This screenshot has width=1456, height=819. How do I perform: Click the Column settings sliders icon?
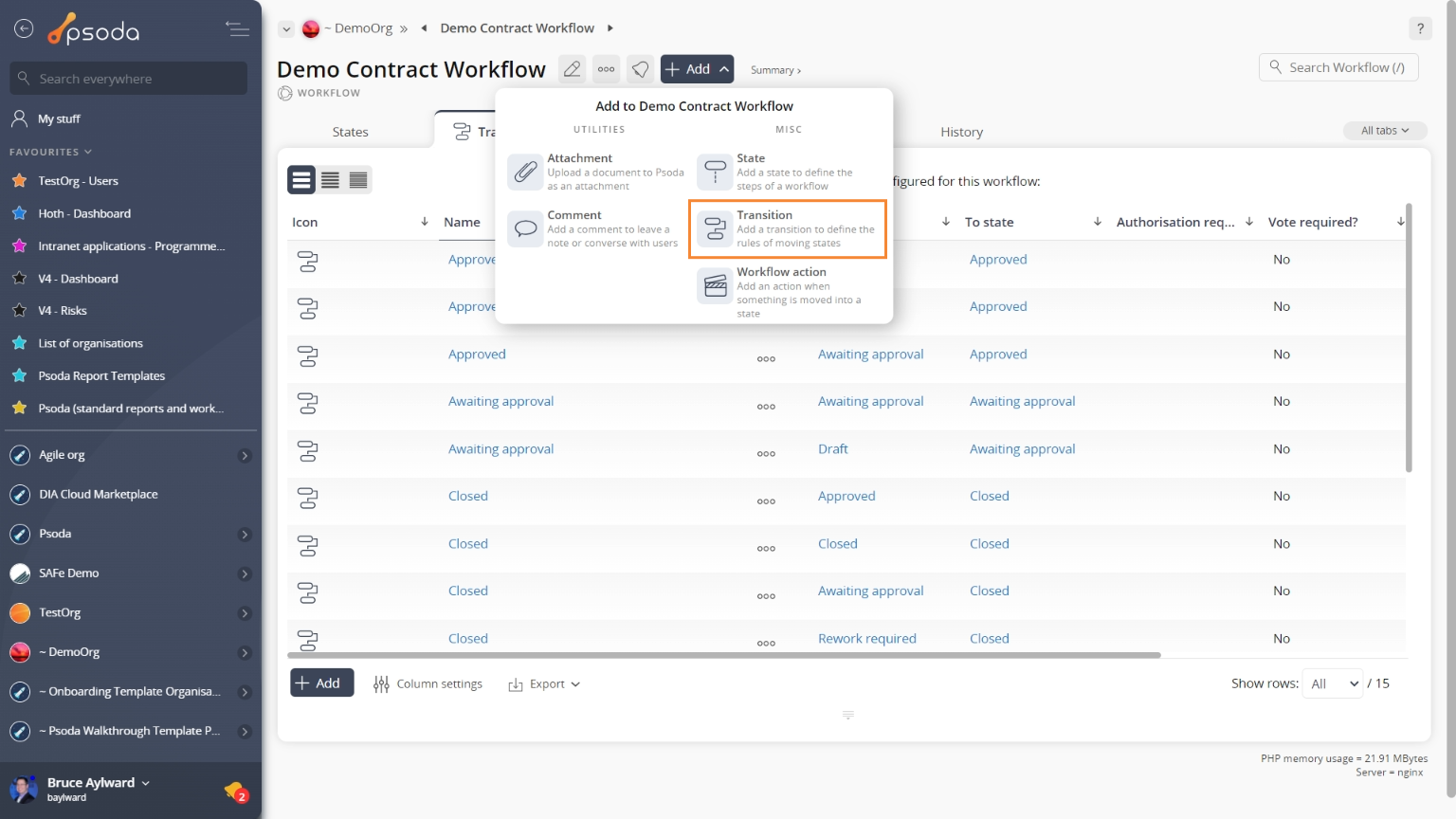click(x=381, y=684)
